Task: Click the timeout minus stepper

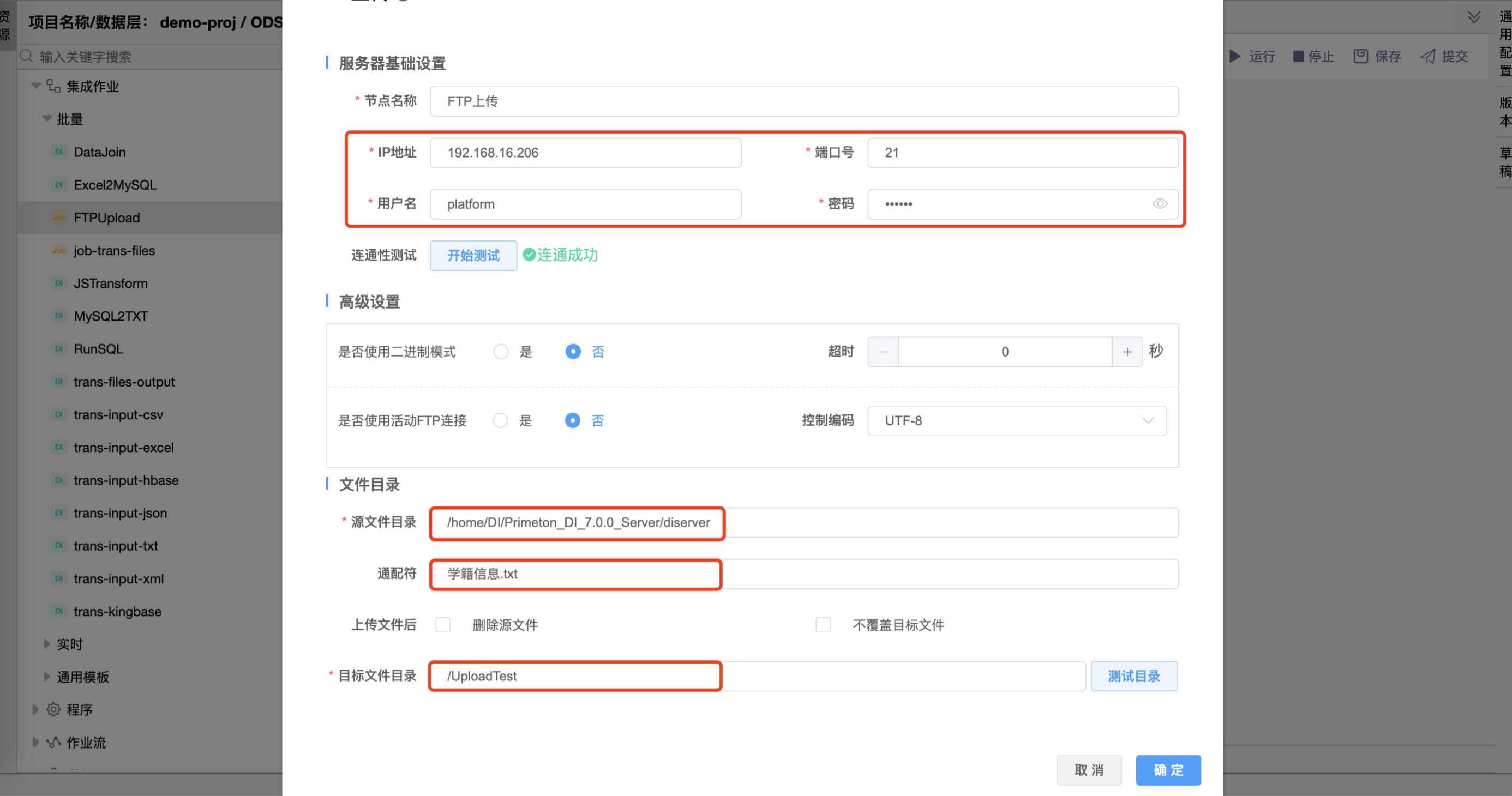Action: click(884, 352)
